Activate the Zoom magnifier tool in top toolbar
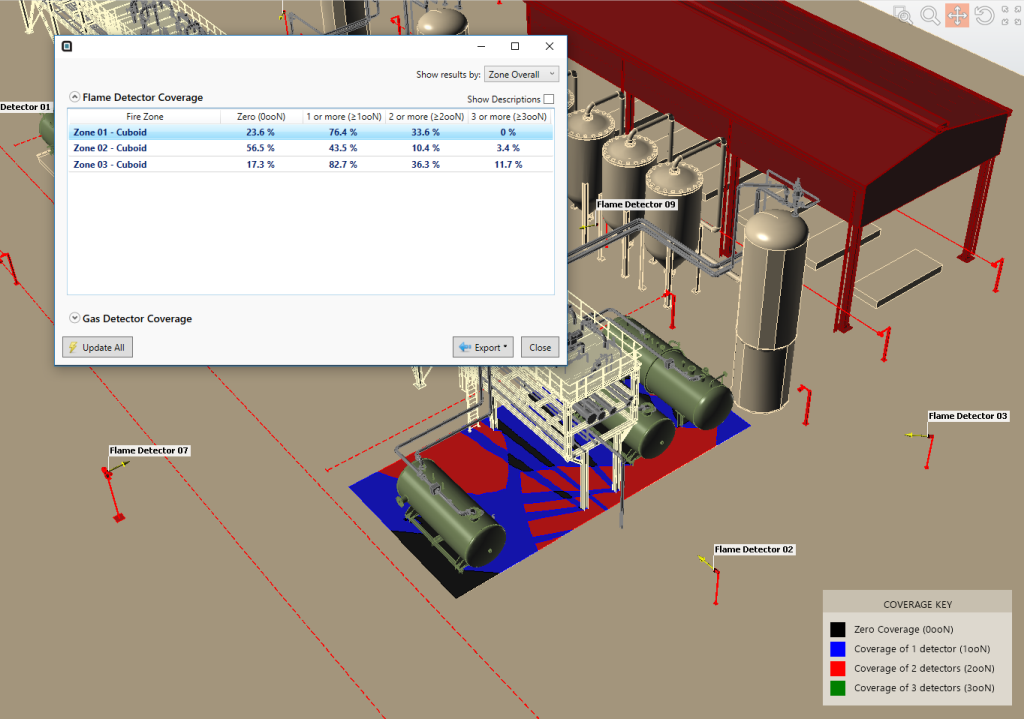 tap(928, 15)
